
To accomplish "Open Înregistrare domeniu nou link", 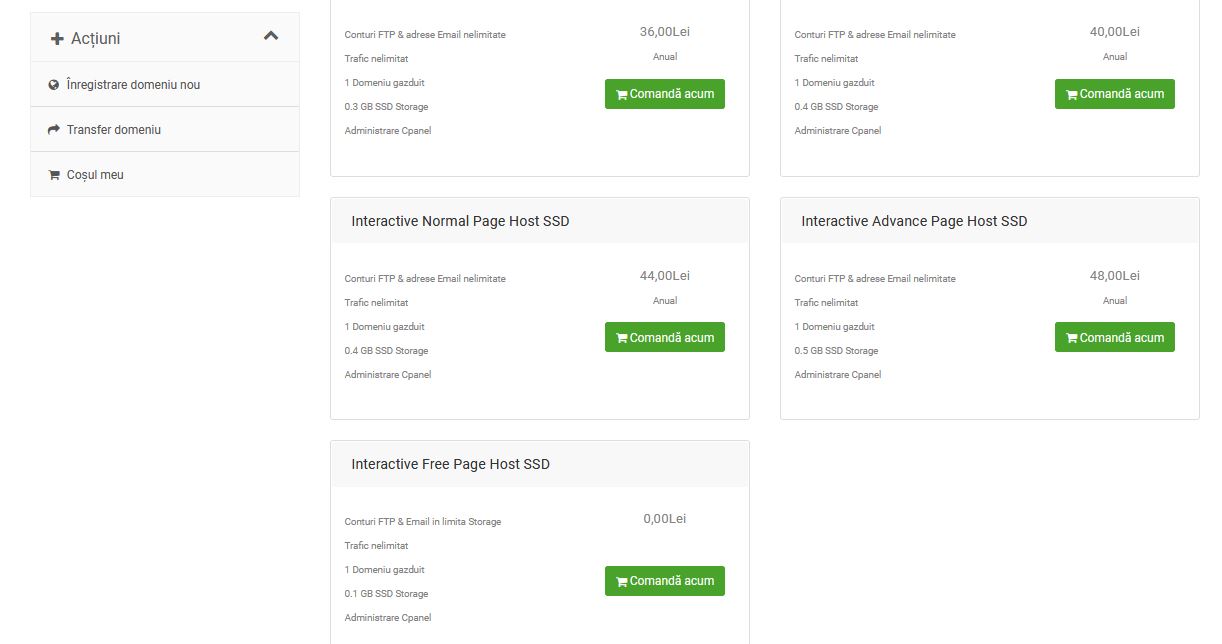I will click(x=165, y=85).
